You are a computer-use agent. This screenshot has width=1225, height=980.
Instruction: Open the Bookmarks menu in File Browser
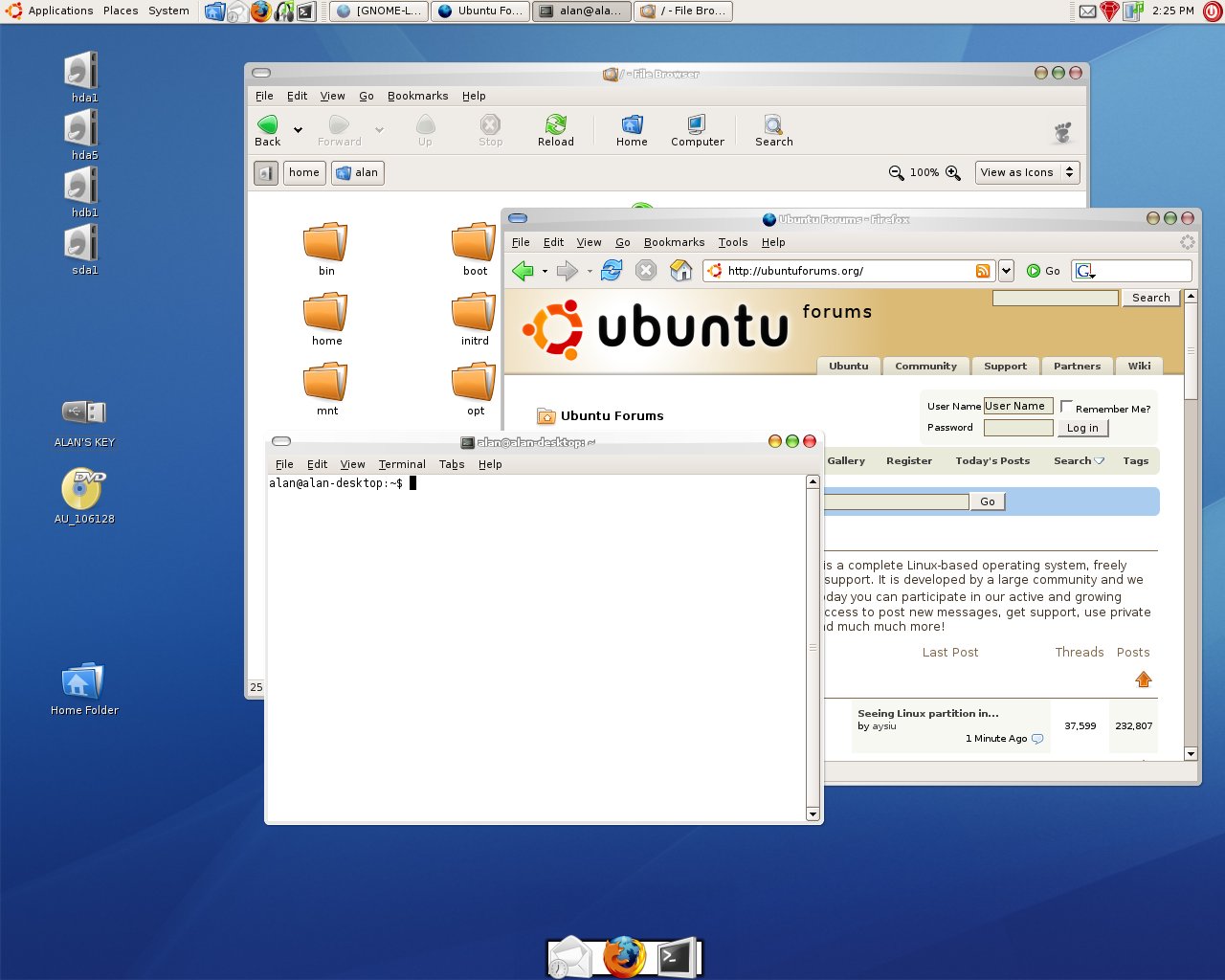[417, 96]
